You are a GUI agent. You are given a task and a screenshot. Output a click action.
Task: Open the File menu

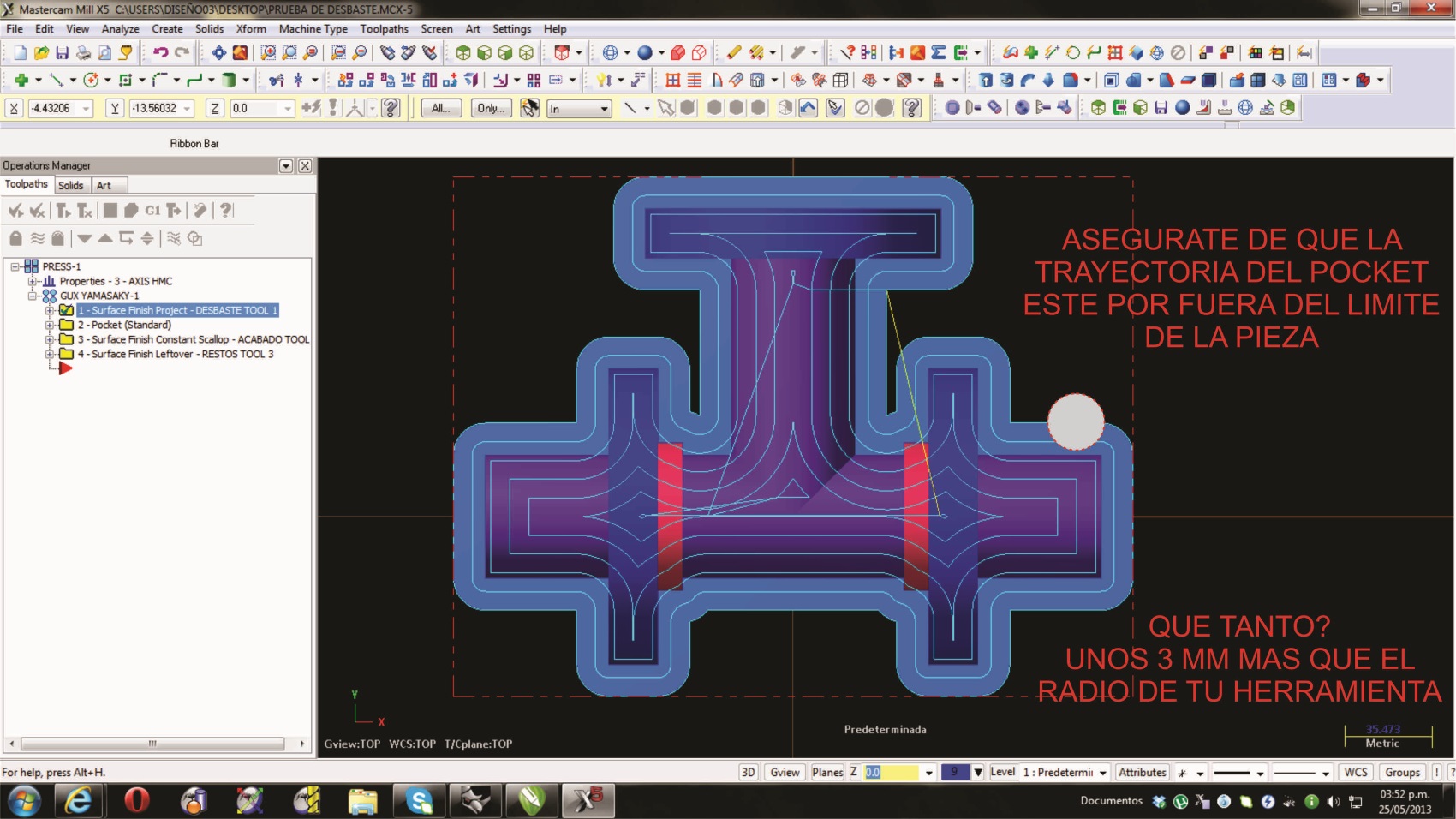click(15, 28)
